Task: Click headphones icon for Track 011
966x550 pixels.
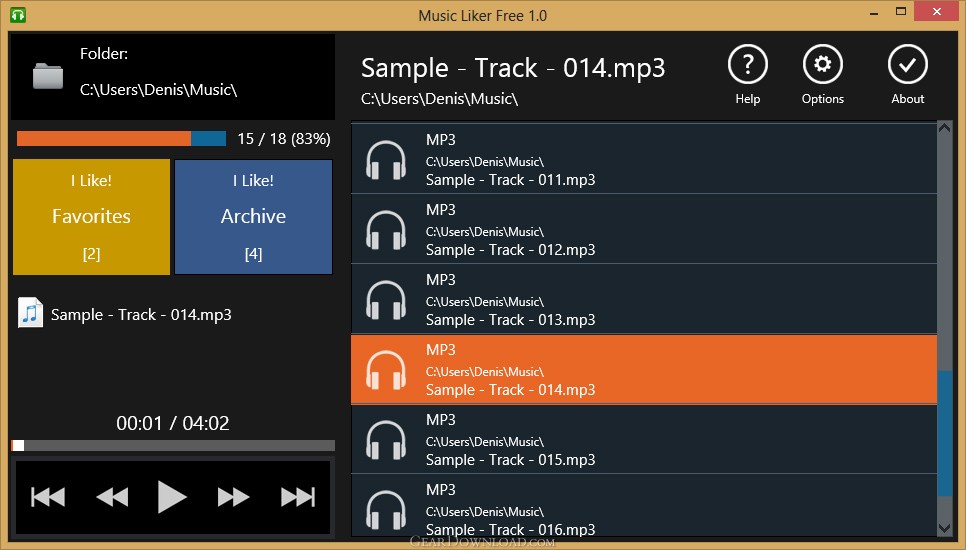Action: pyautogui.click(x=386, y=160)
